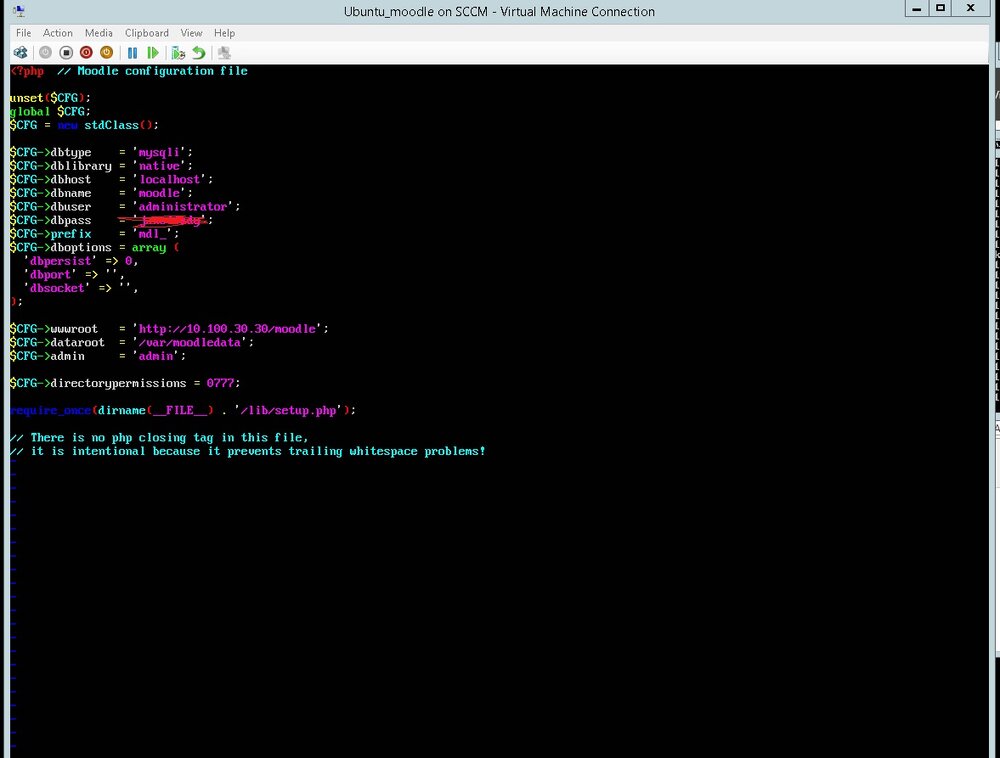The image size is (1000, 758).
Task: Click the $CFG->admin 'admin' value
Action: [x=156, y=356]
